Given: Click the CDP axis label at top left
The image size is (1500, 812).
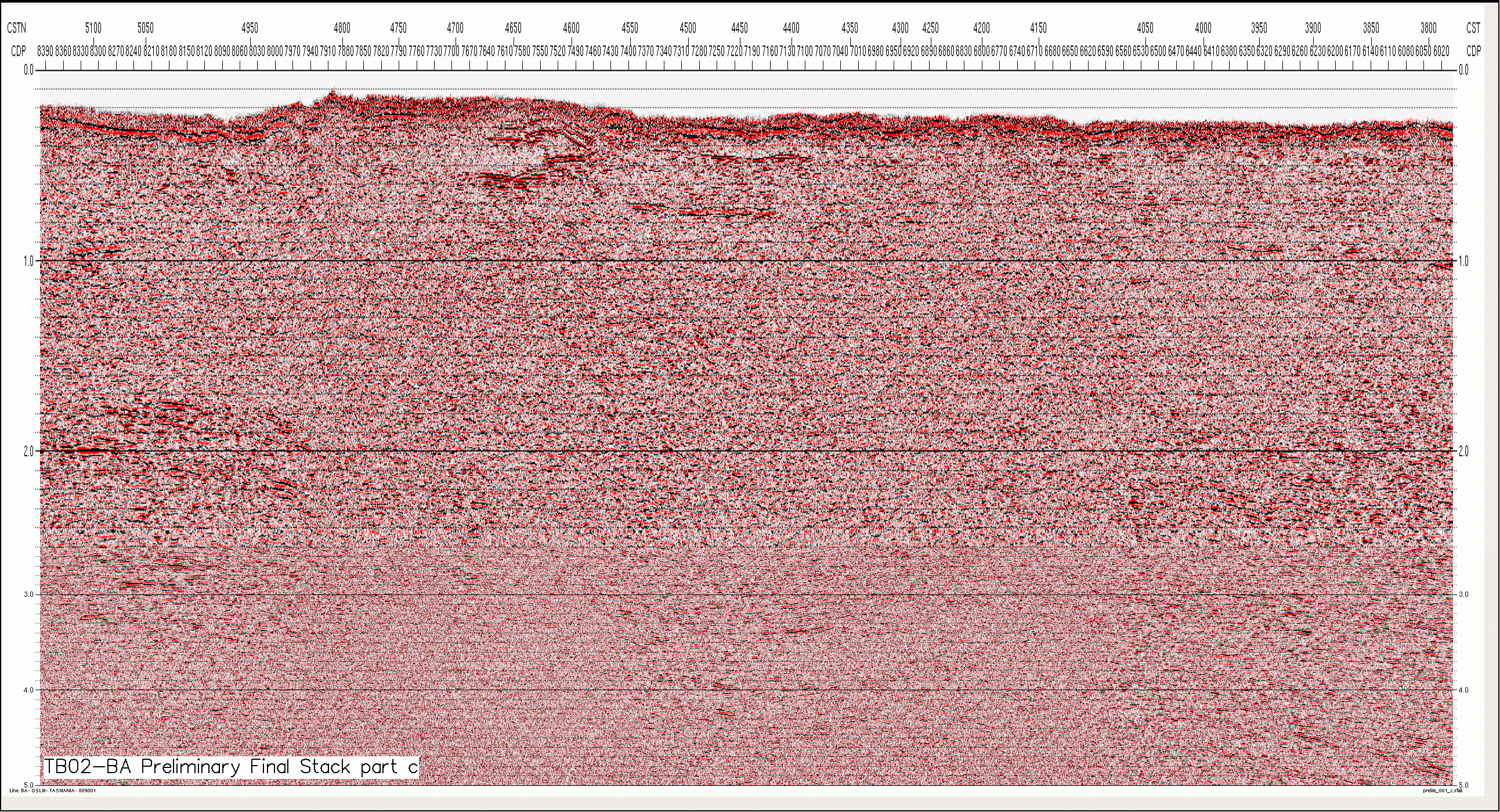Looking at the screenshot, I should point(18,52).
